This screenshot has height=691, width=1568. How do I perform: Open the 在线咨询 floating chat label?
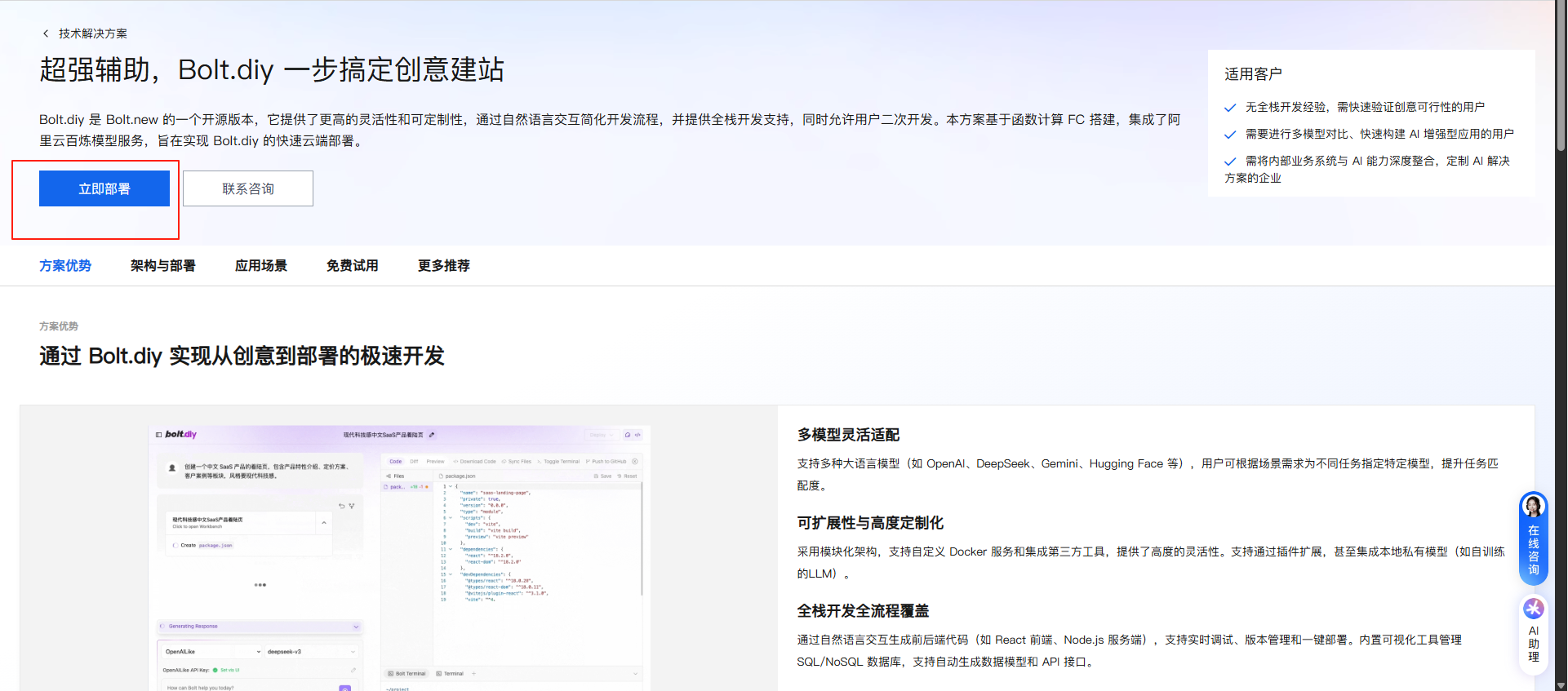[x=1534, y=550]
